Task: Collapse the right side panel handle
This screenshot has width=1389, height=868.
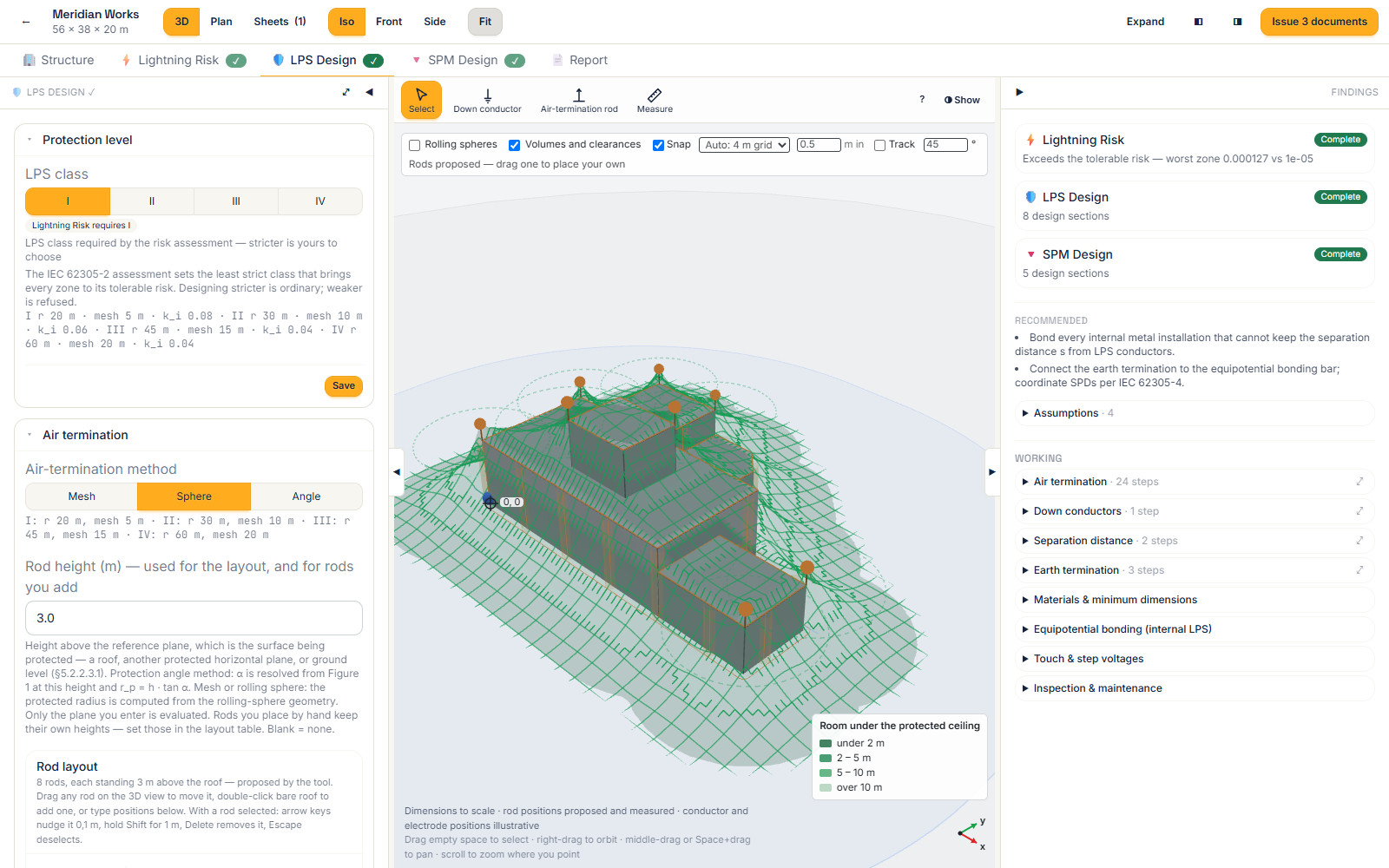Action: [992, 472]
